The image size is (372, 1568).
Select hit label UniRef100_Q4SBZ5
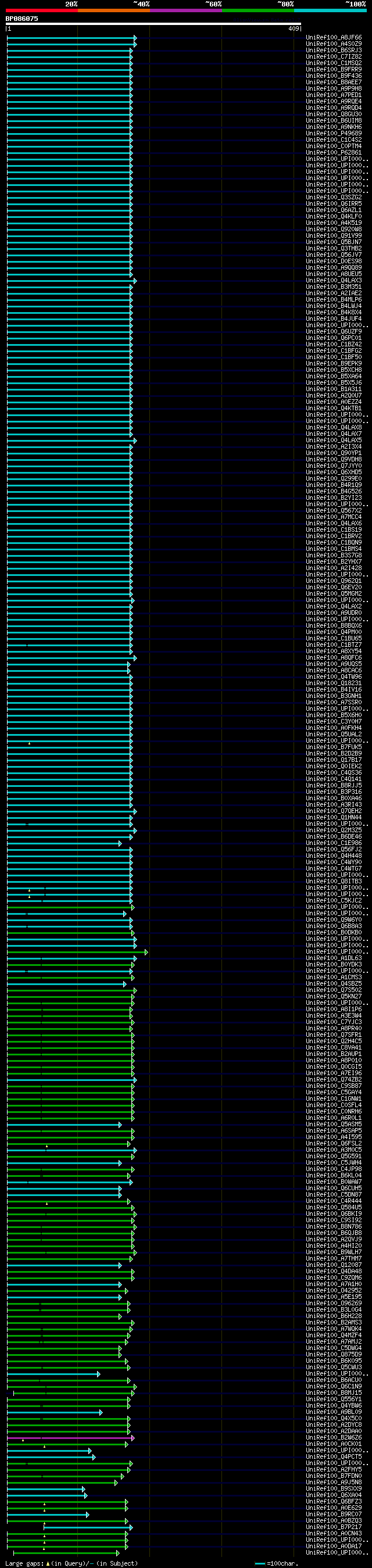[x=334, y=984]
